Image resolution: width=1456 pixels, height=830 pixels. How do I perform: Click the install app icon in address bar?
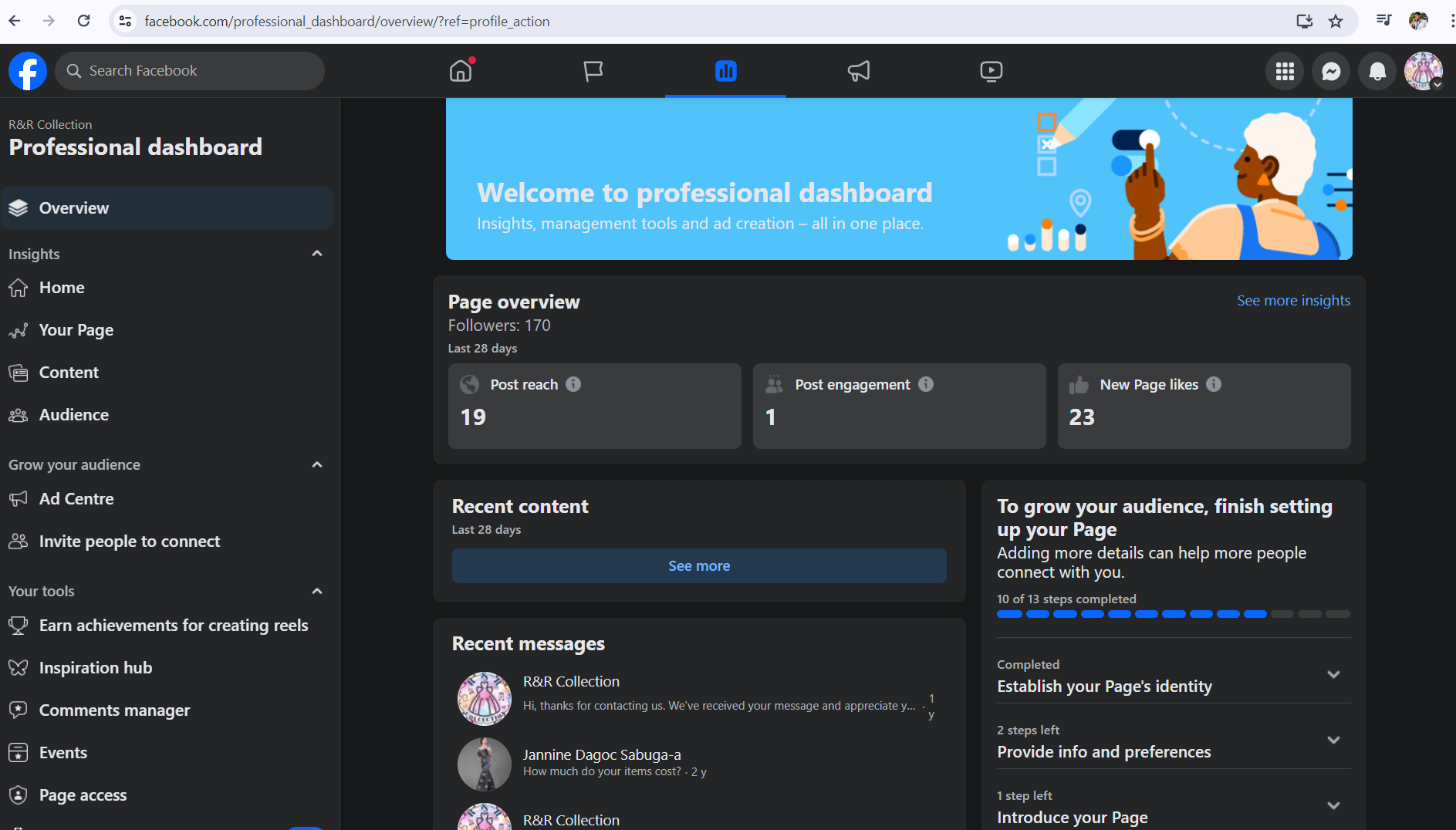[x=1304, y=21]
